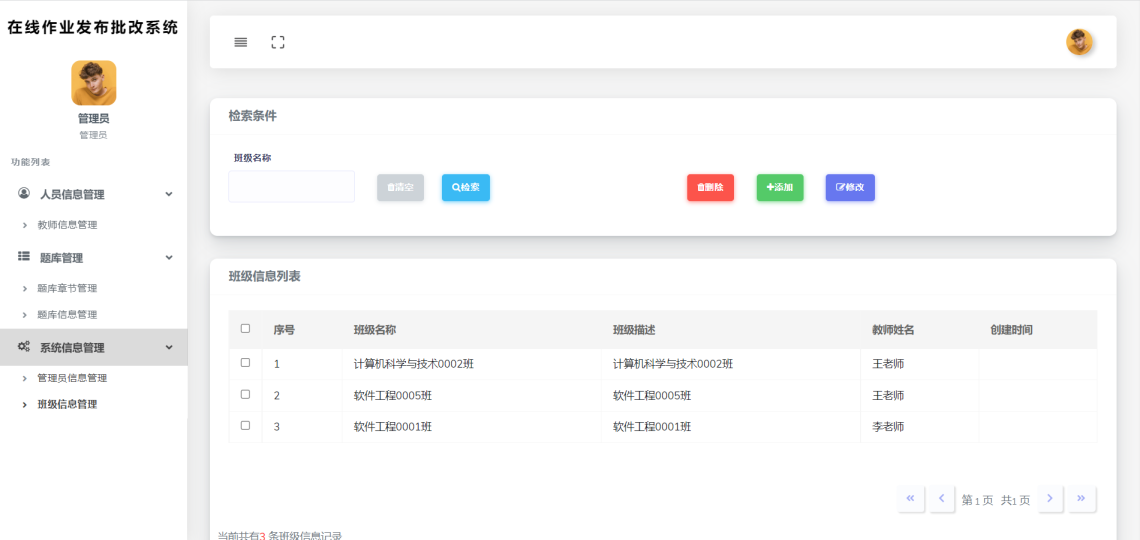Toggle the sidebar hamburger menu icon
The height and width of the screenshot is (540, 1140).
coord(241,42)
